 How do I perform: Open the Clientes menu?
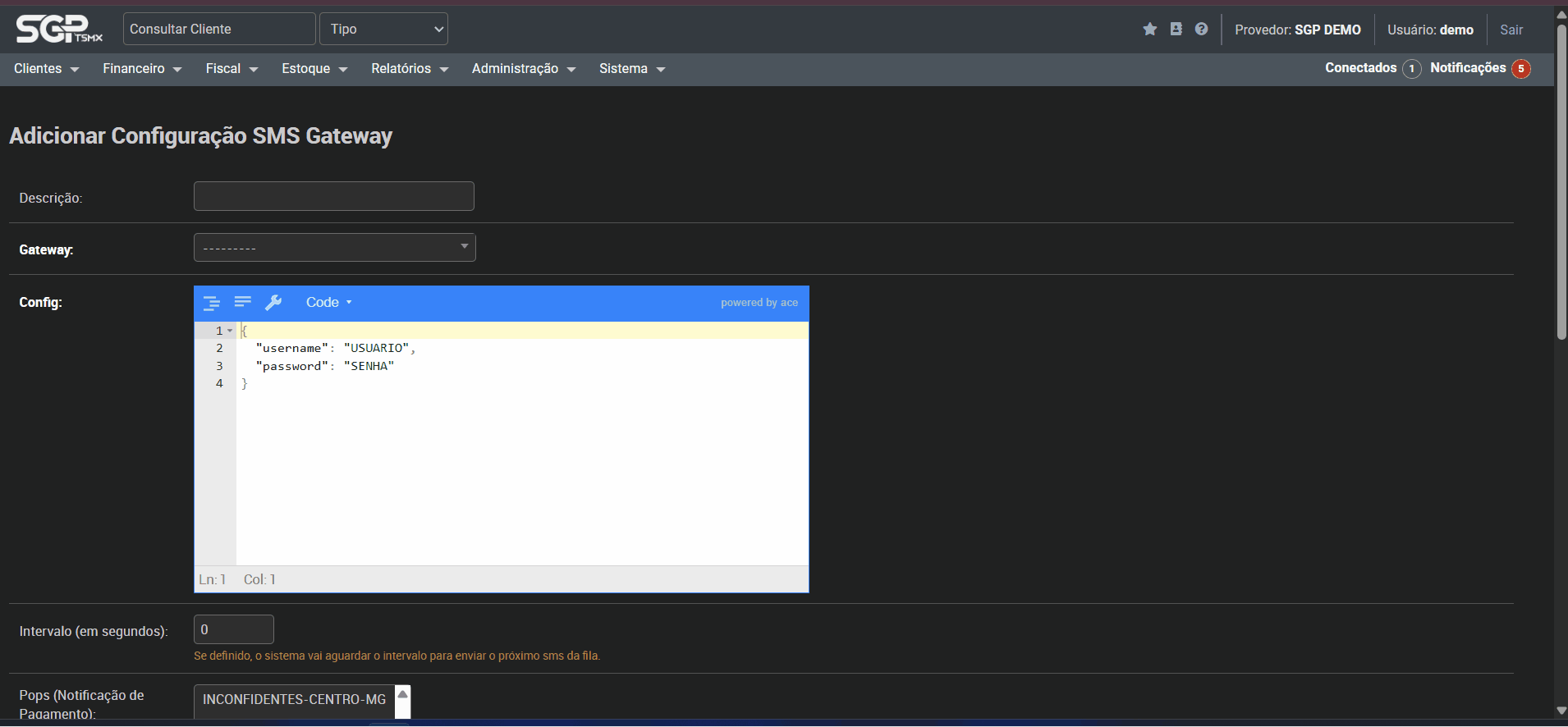[x=46, y=69]
